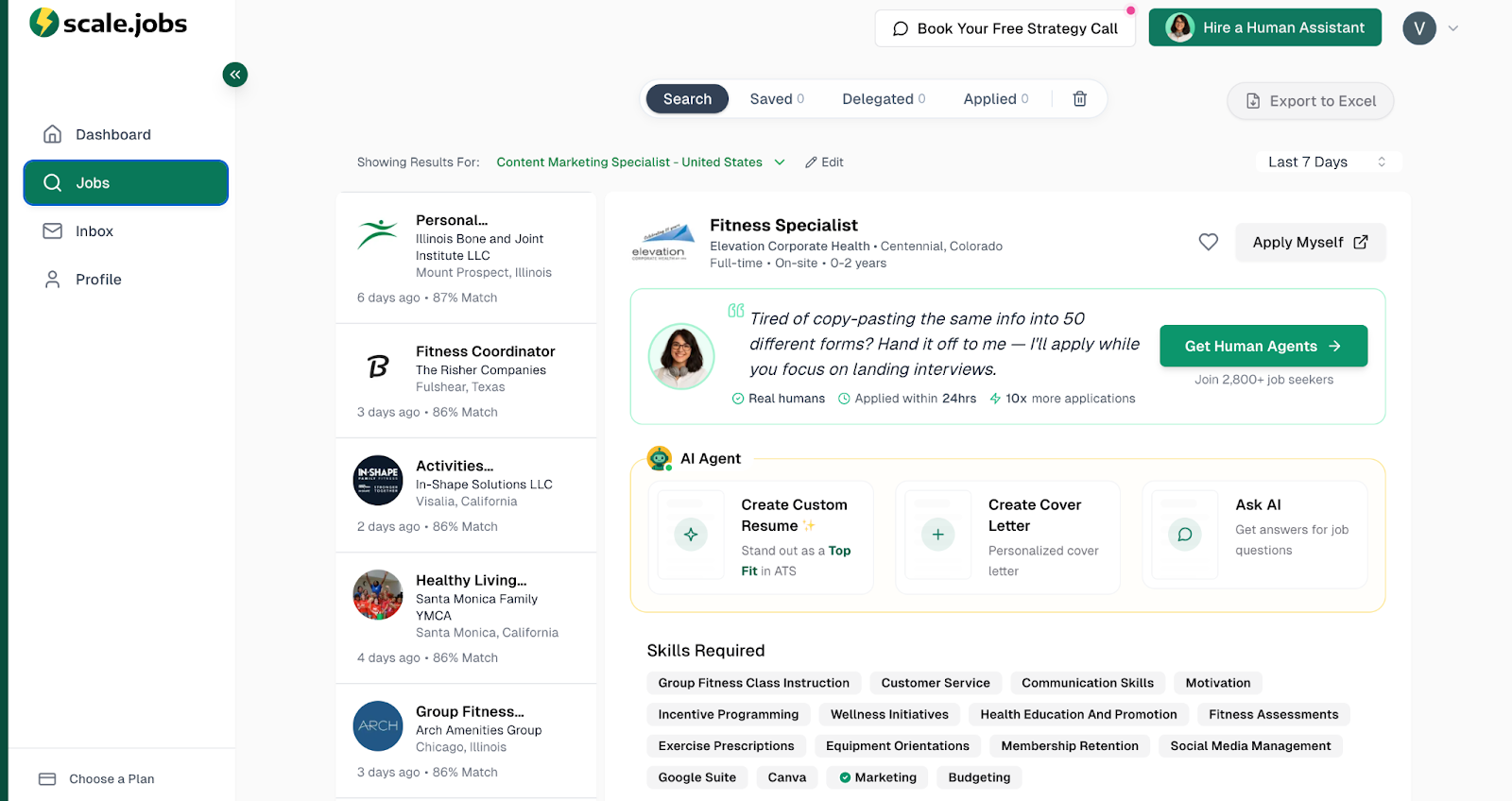Collapse the sidebar with the double-chevron button
Screen dimensions: 1512x801
coord(235,75)
